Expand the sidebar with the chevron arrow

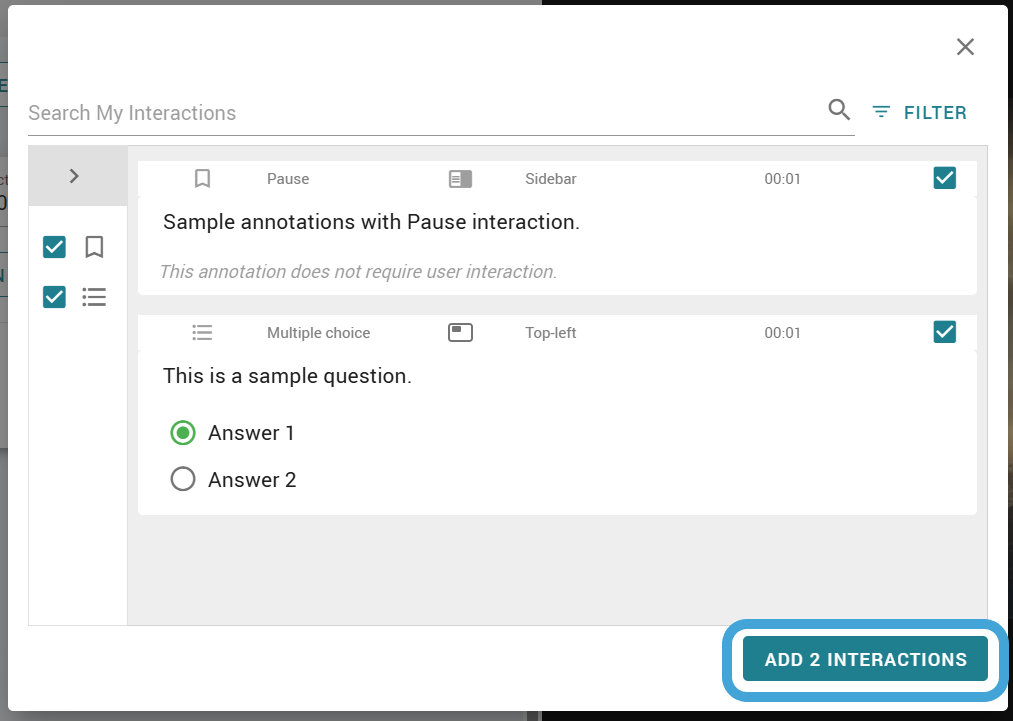pyautogui.click(x=74, y=176)
